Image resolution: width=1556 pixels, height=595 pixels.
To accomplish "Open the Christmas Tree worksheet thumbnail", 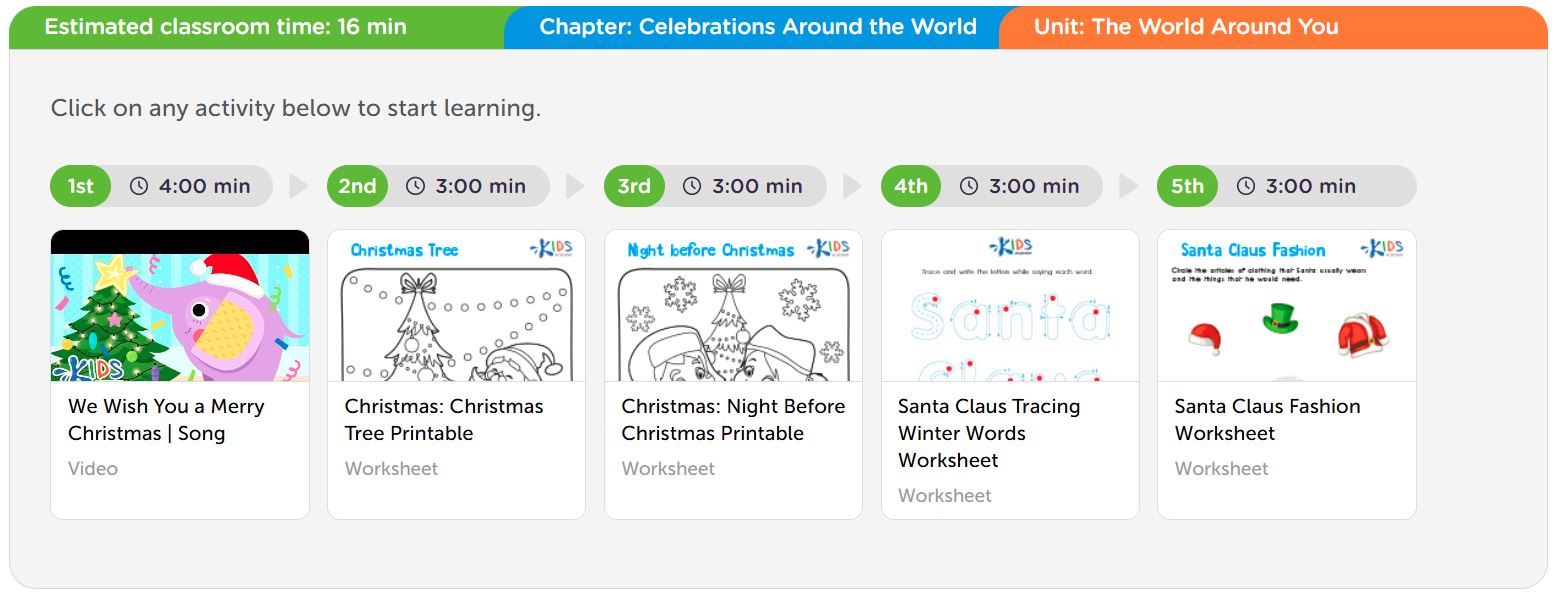I will 456,306.
